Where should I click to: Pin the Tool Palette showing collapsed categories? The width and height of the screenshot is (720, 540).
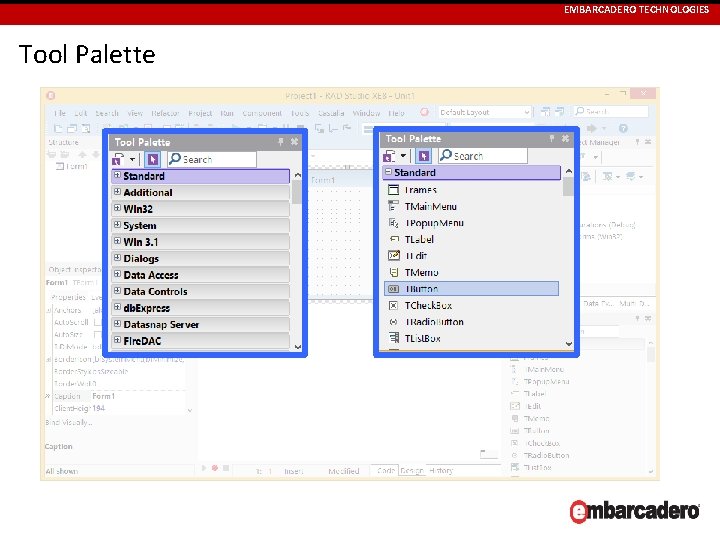(281, 142)
